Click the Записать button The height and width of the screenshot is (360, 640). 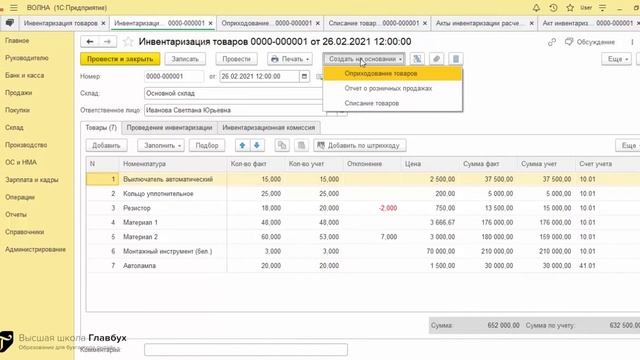tap(185, 59)
